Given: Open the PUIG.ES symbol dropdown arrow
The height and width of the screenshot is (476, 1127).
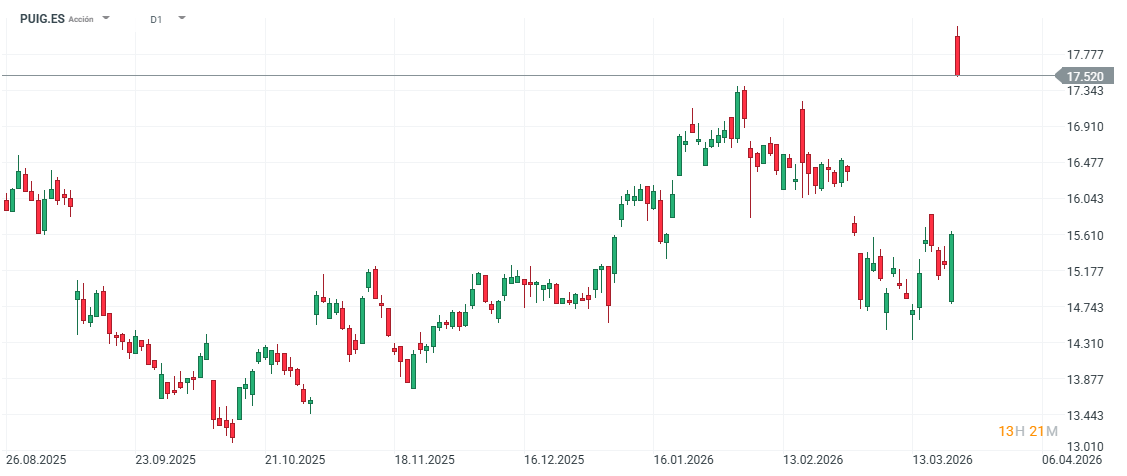Looking at the screenshot, I should click(x=107, y=19).
